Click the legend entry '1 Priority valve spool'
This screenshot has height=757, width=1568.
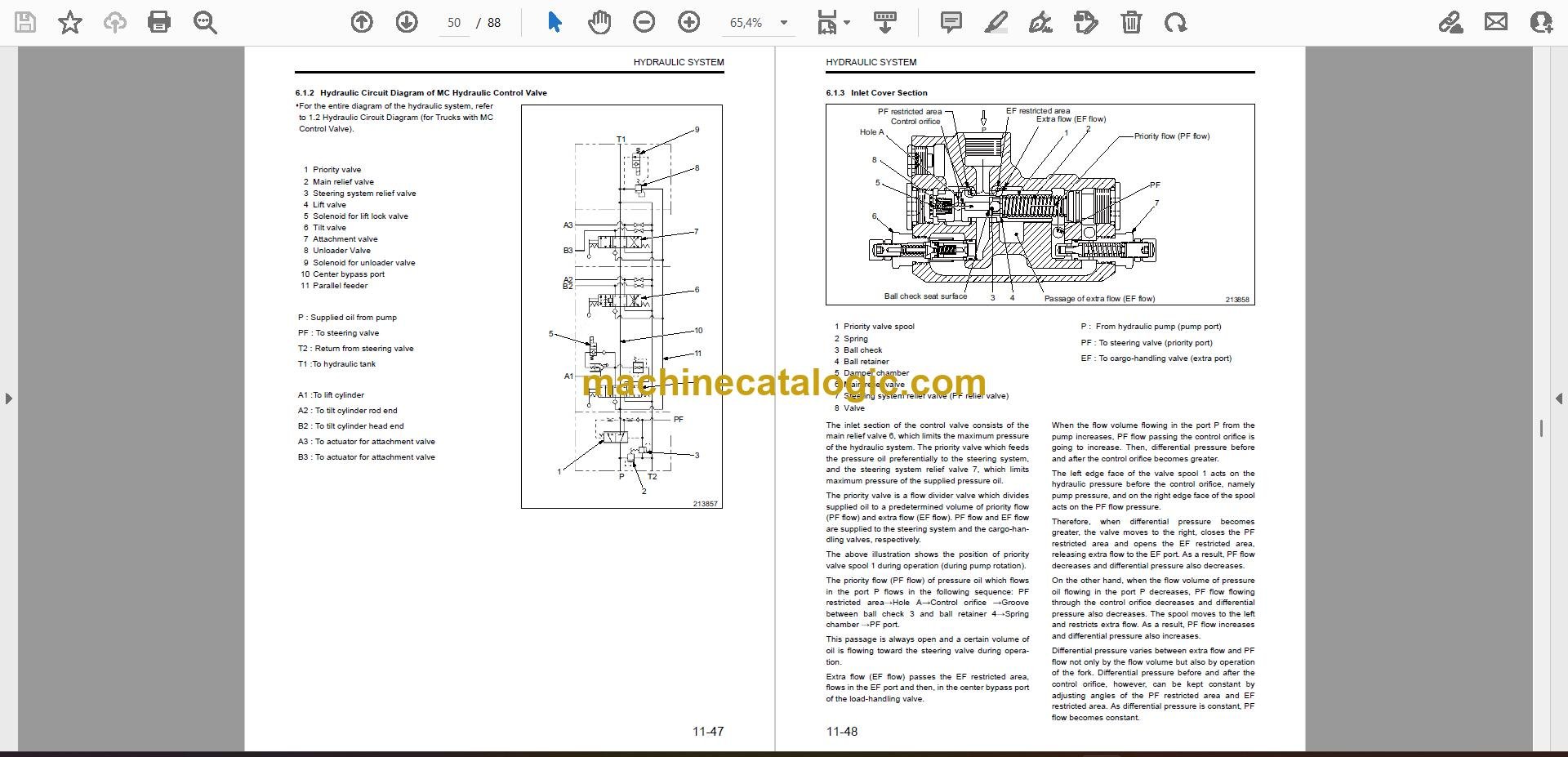pos(874,327)
